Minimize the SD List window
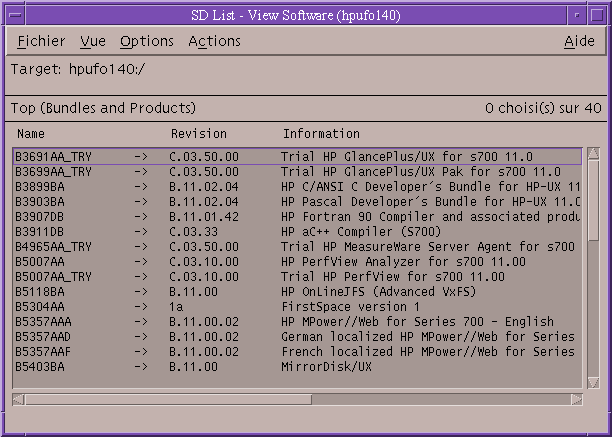The width and height of the screenshot is (612, 437). (x=577, y=16)
